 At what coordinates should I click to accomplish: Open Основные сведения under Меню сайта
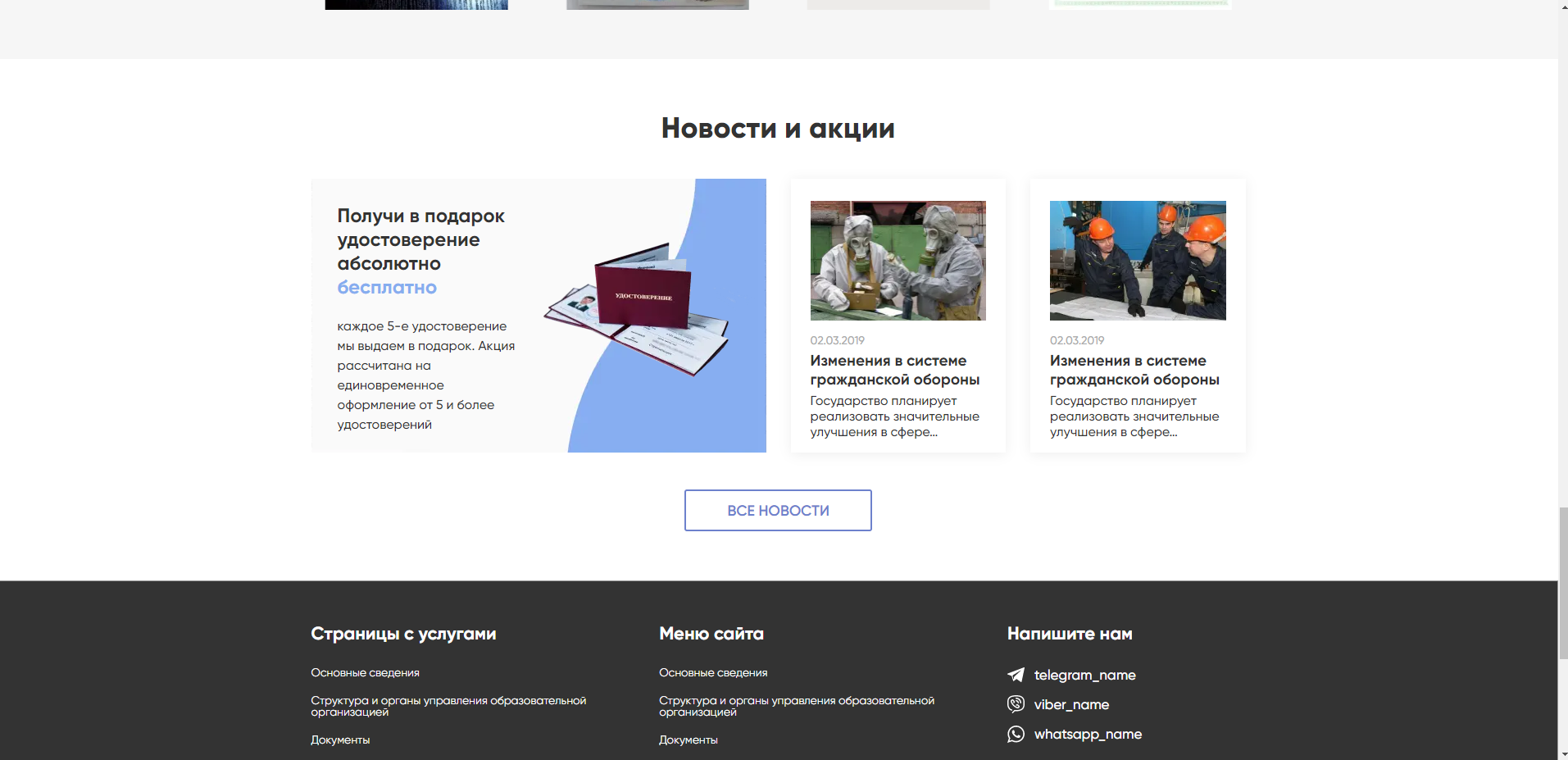(x=713, y=672)
